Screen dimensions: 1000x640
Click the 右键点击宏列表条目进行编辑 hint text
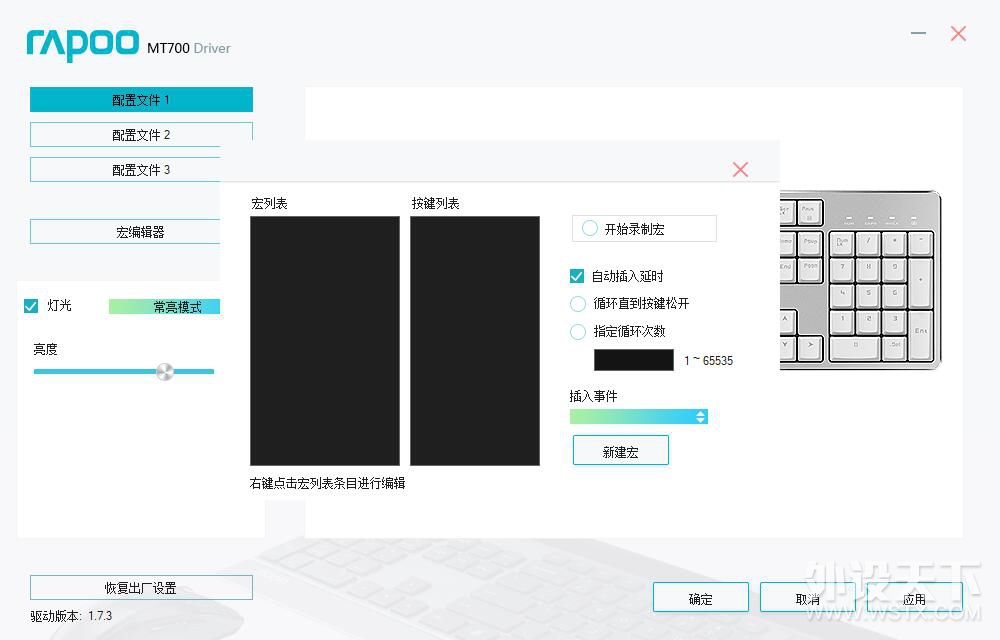(x=328, y=483)
